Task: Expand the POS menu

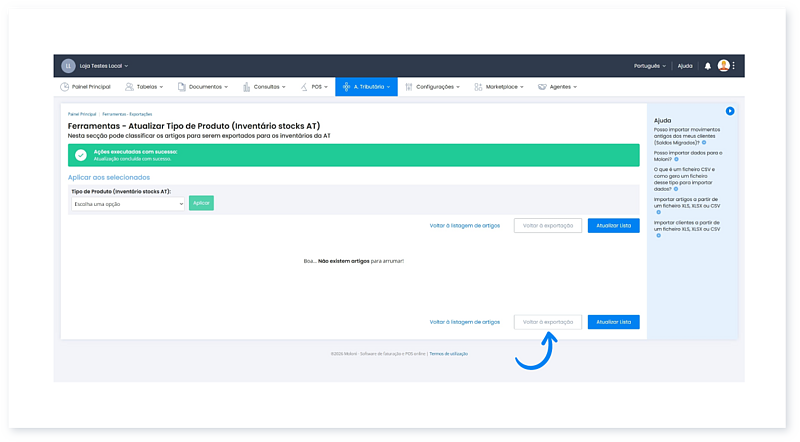Action: (319, 87)
